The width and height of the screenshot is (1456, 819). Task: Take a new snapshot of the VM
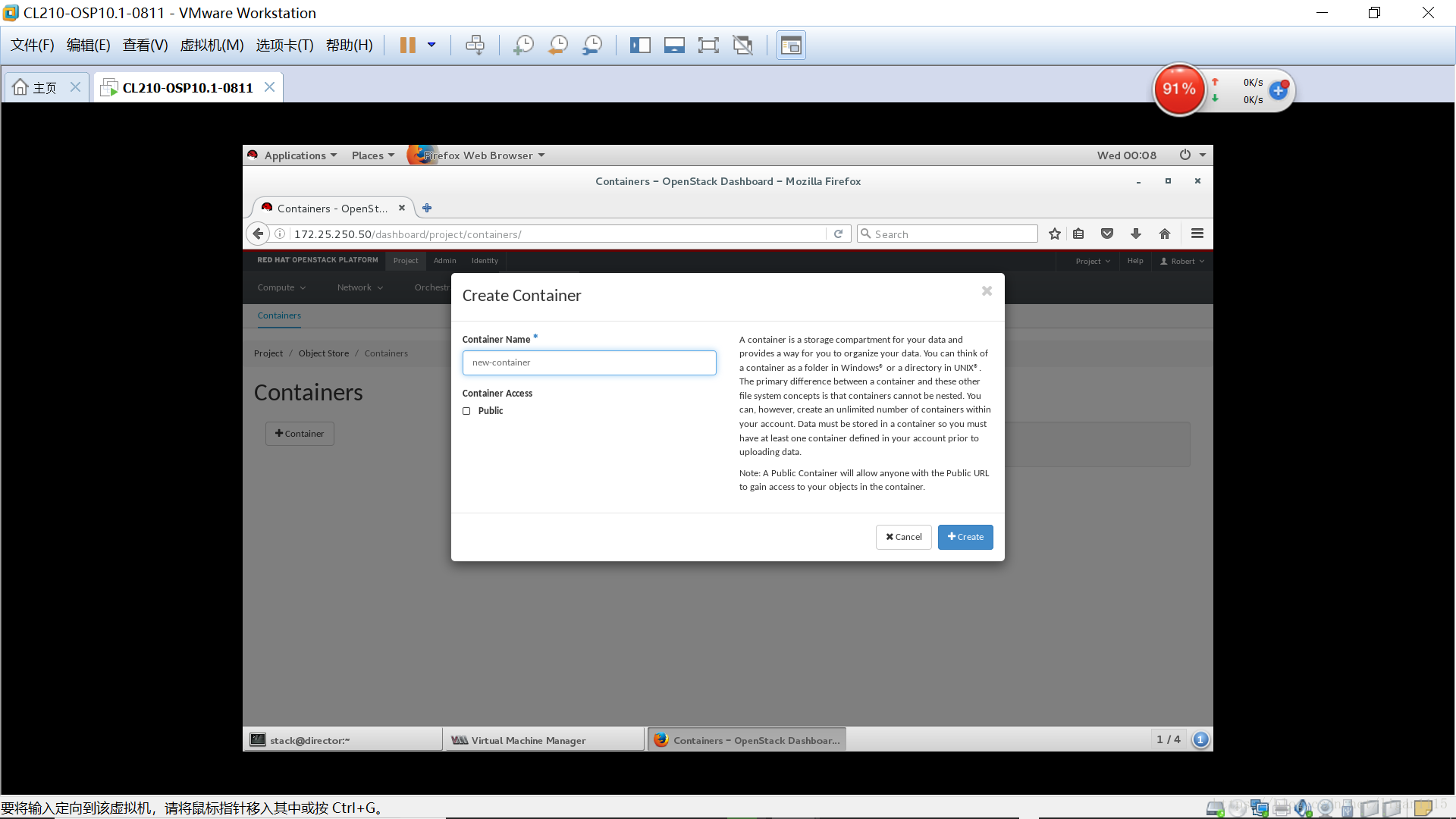[522, 45]
